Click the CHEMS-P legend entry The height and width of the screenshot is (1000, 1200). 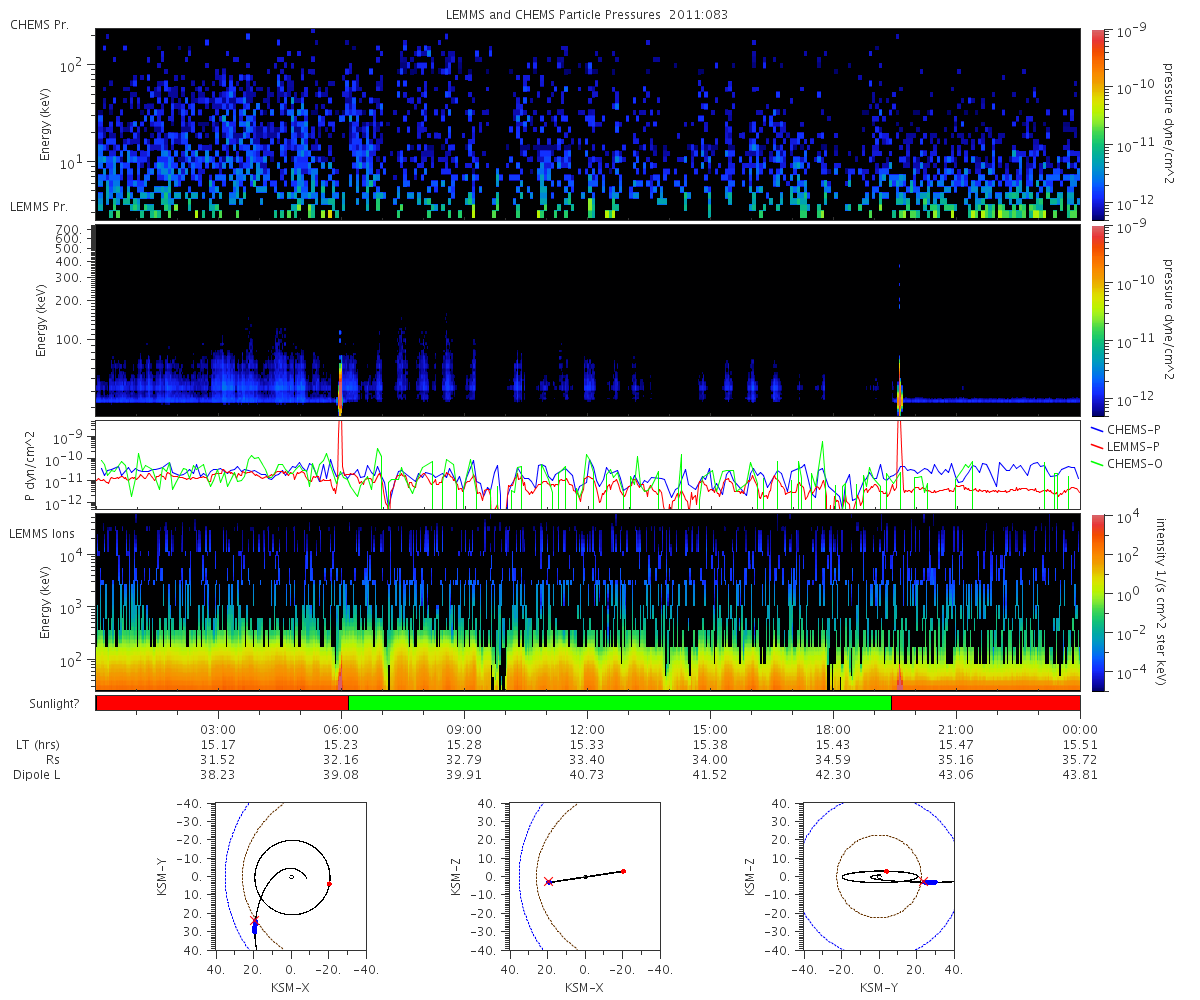[1128, 428]
